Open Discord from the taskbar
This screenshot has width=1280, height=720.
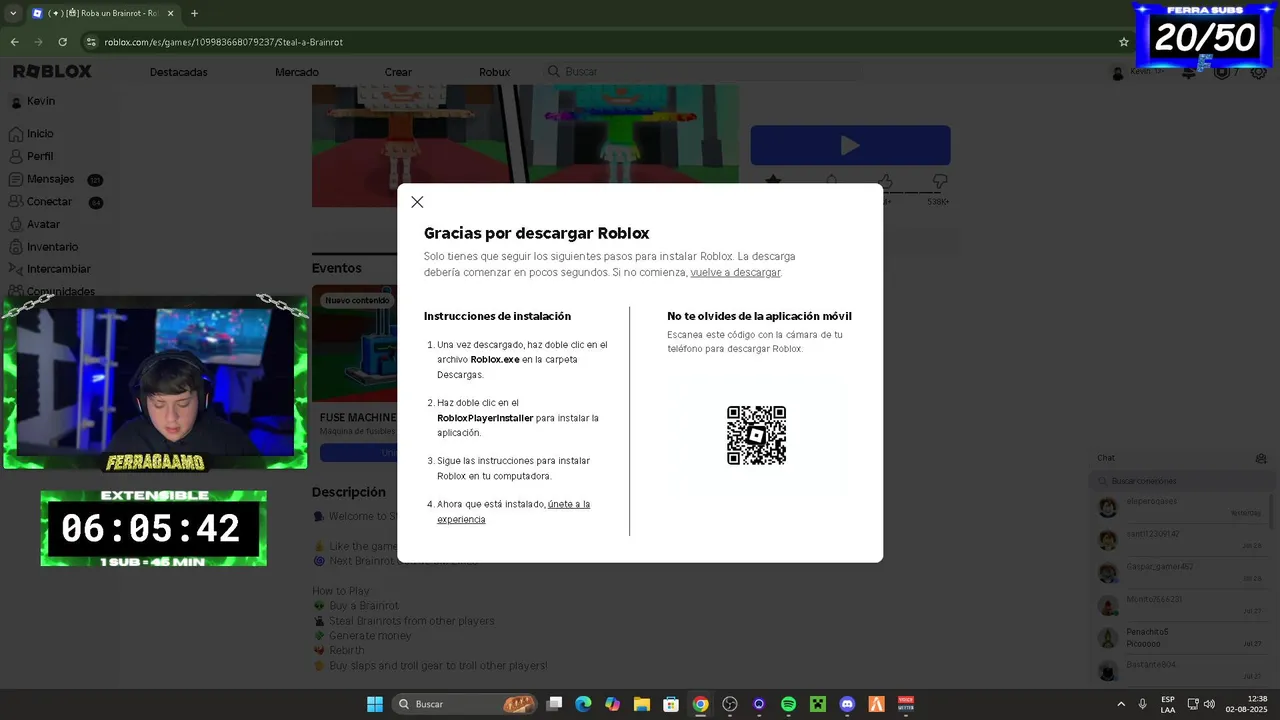[x=847, y=704]
